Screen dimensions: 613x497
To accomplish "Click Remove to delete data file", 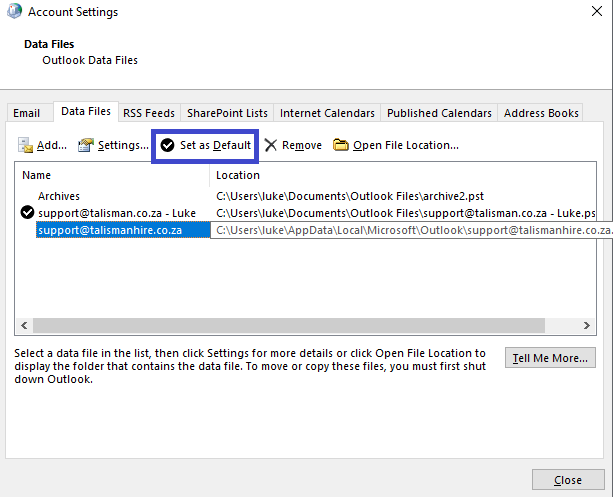I will pyautogui.click(x=293, y=145).
